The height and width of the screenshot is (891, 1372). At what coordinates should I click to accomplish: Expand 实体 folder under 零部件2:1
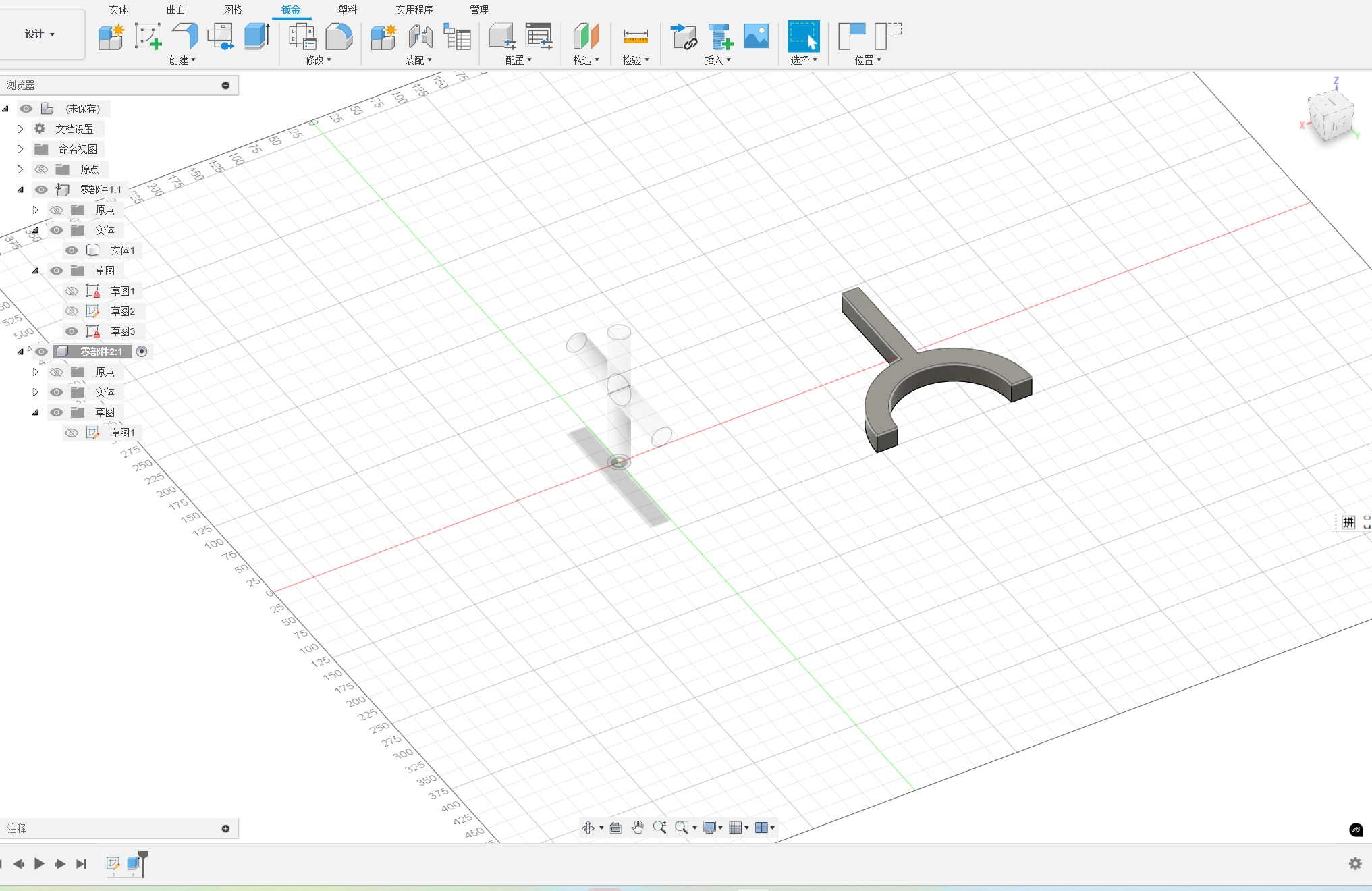(x=35, y=392)
